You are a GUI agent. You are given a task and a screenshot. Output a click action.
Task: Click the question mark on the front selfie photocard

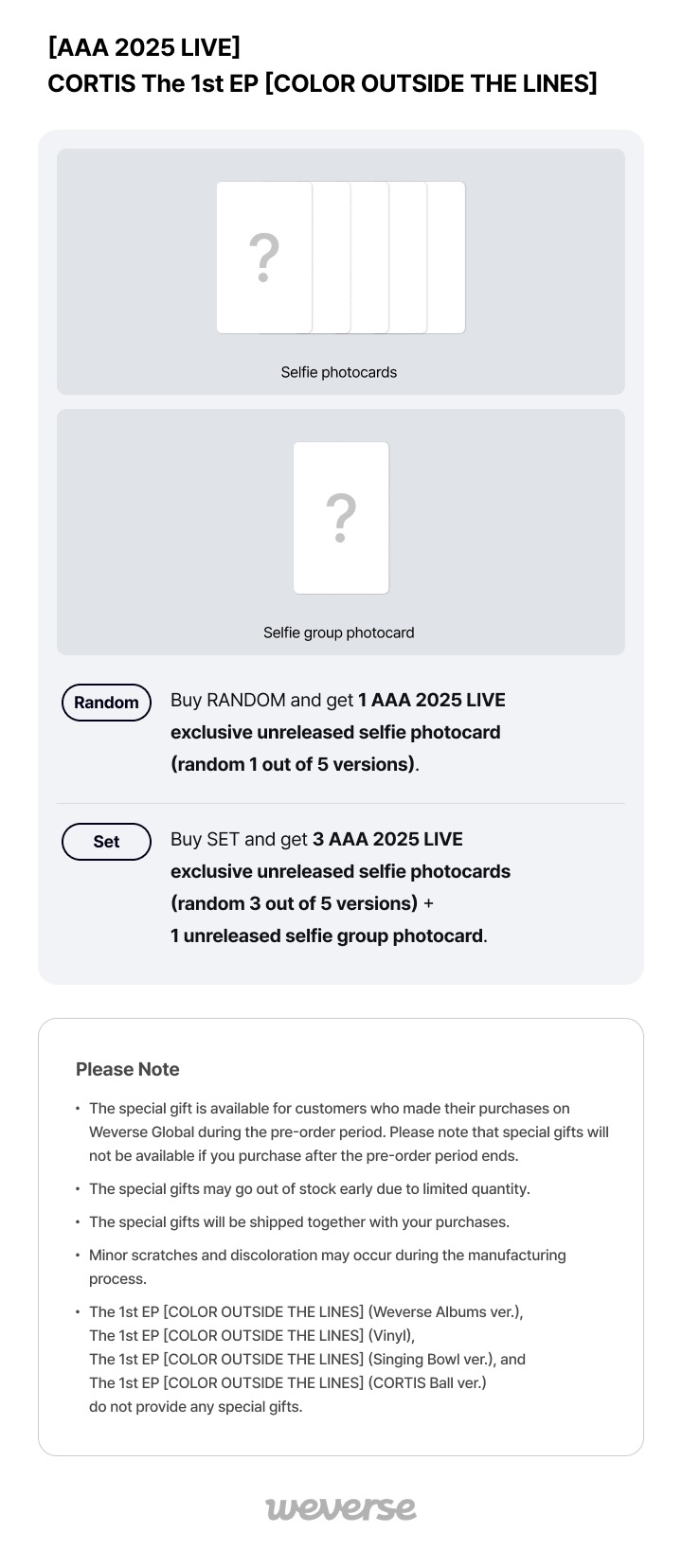click(x=264, y=258)
